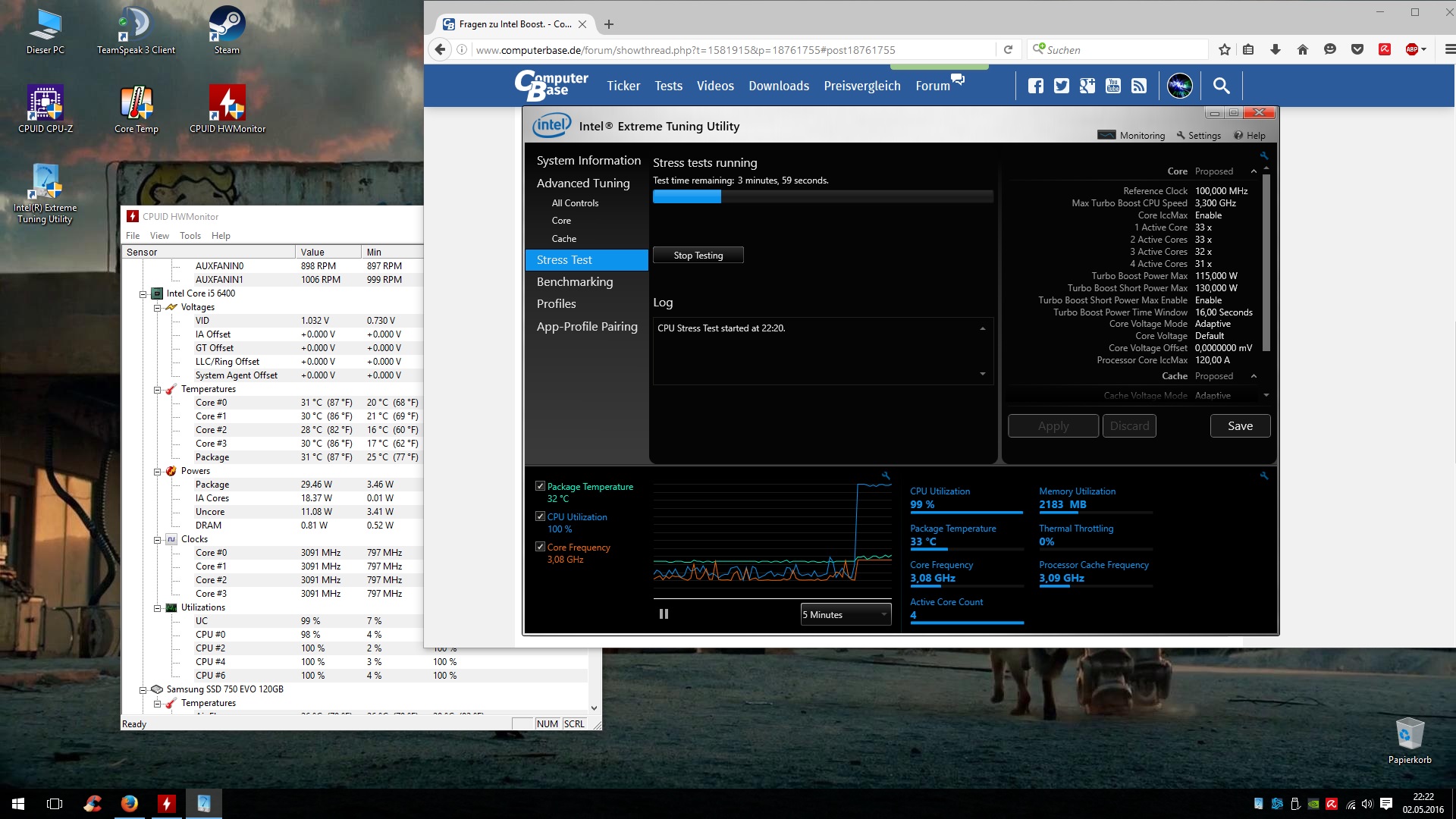The width and height of the screenshot is (1456, 819).
Task: Disable the Core Frequency graph checkbox
Action: click(x=540, y=547)
